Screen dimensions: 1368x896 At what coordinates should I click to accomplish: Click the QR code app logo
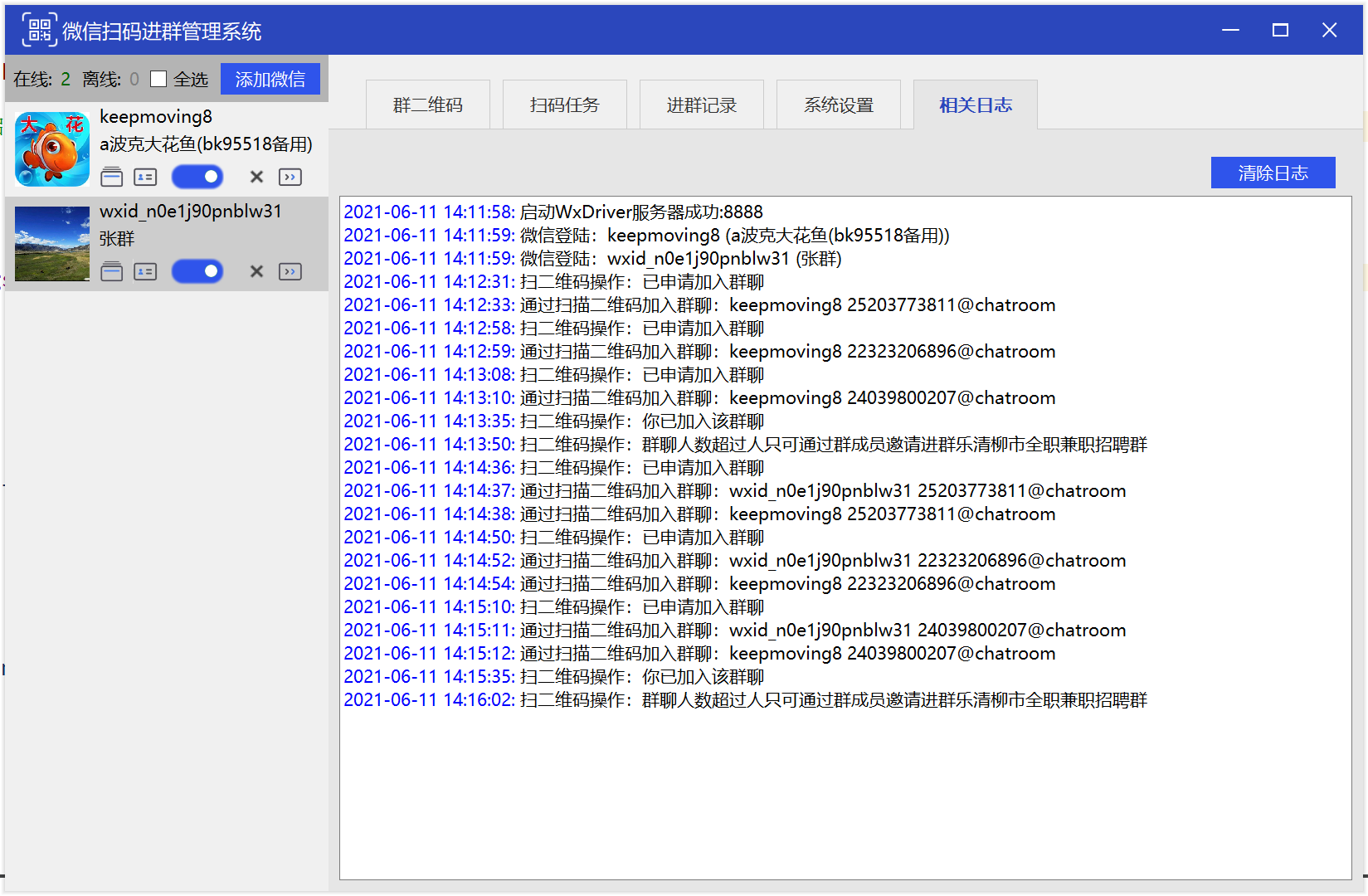pos(39,30)
